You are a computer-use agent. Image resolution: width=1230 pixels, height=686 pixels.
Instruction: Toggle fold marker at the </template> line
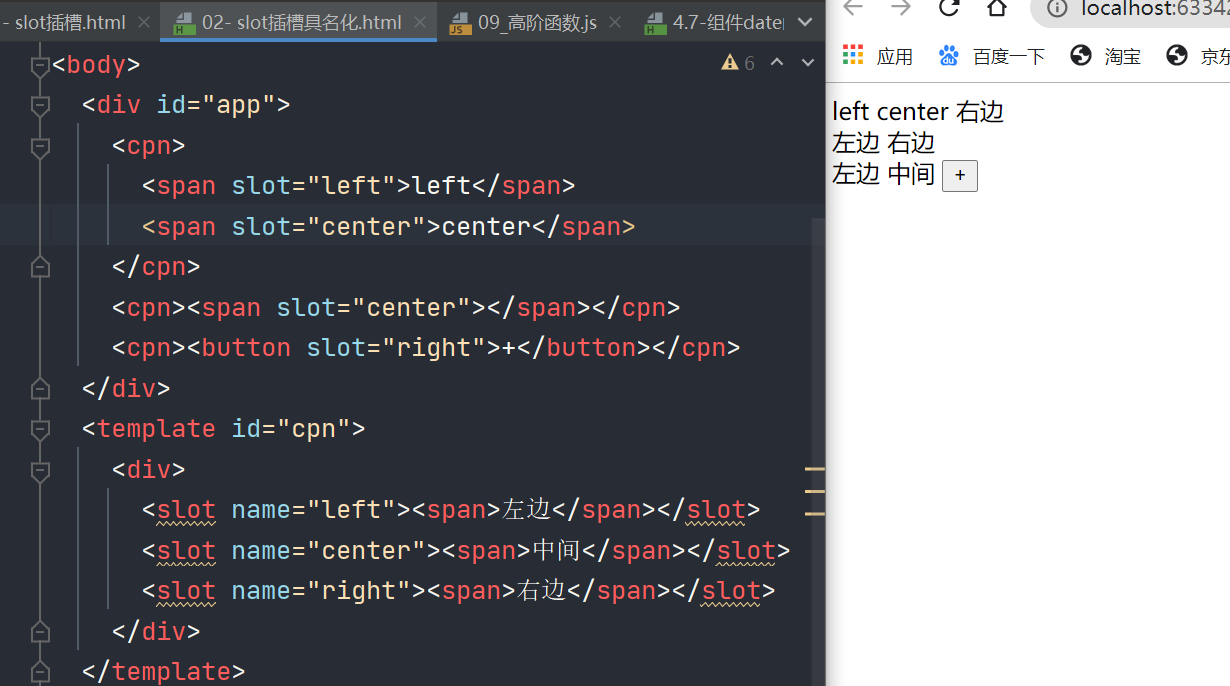click(x=40, y=671)
